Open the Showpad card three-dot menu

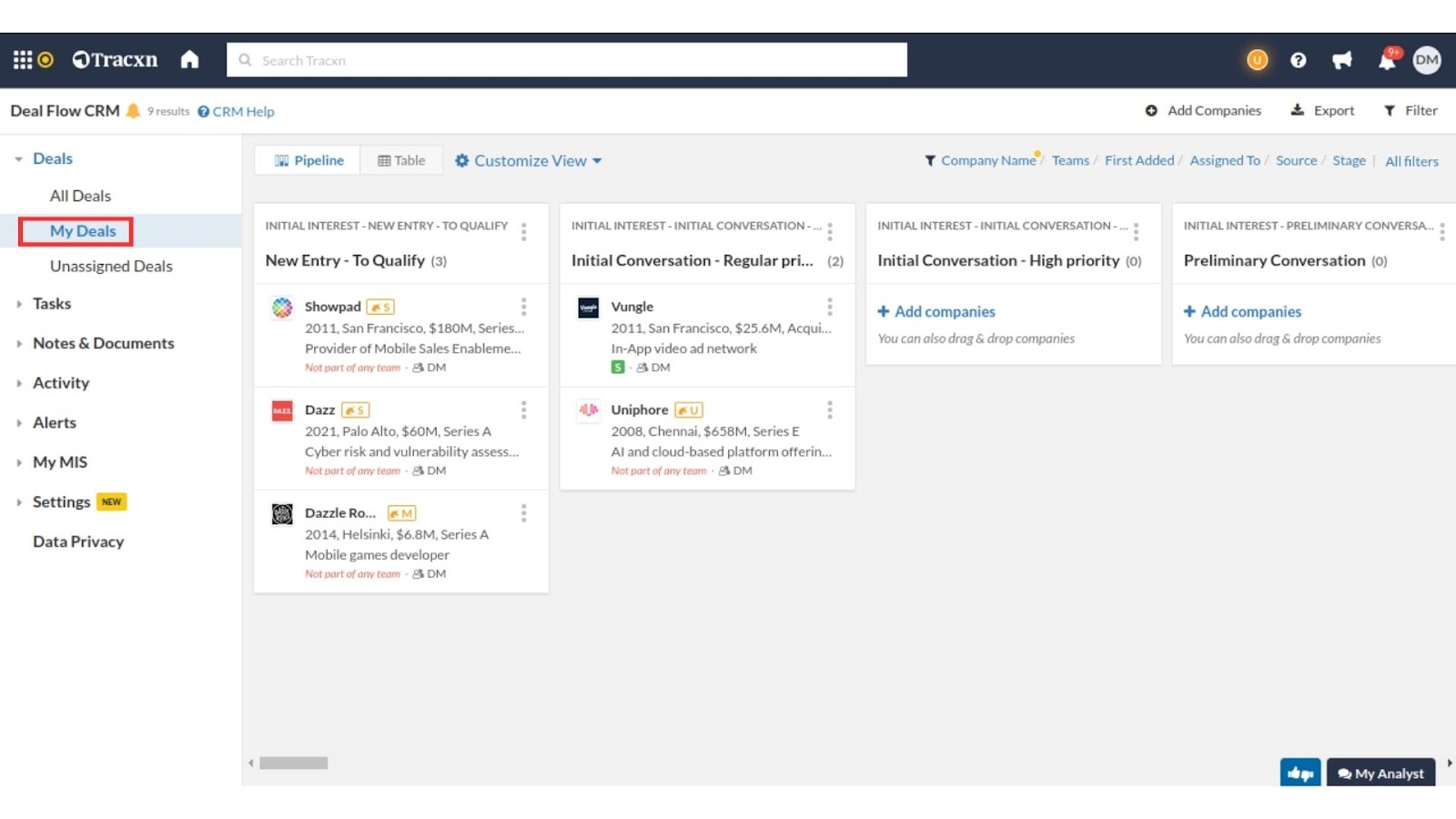click(x=523, y=307)
